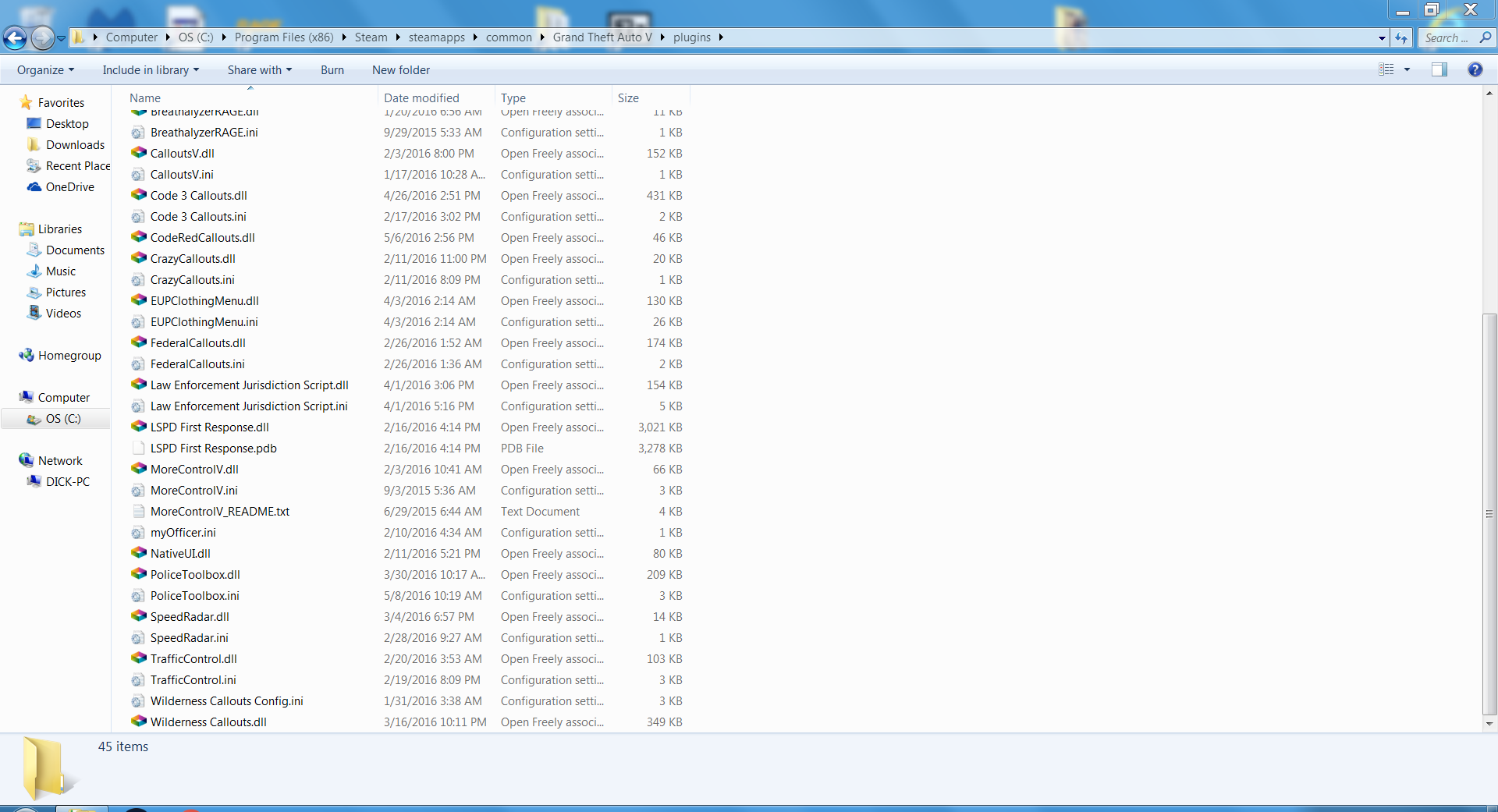Open OneDrive in the navigation pane

[69, 187]
